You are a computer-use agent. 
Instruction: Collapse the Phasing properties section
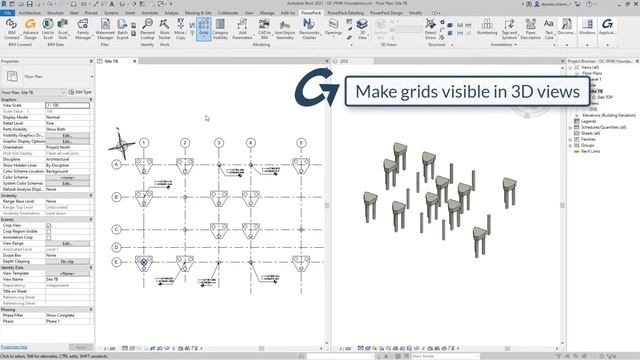[x=91, y=309]
